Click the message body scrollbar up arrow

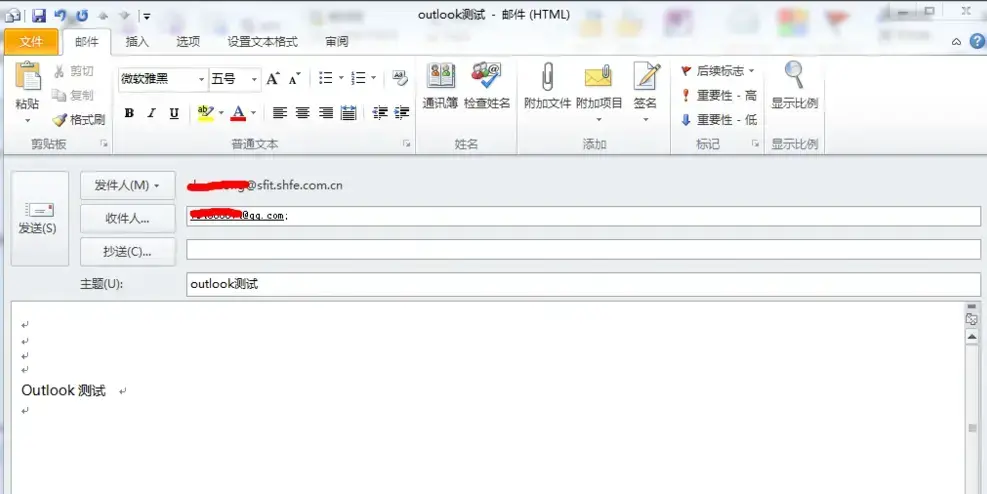click(972, 337)
